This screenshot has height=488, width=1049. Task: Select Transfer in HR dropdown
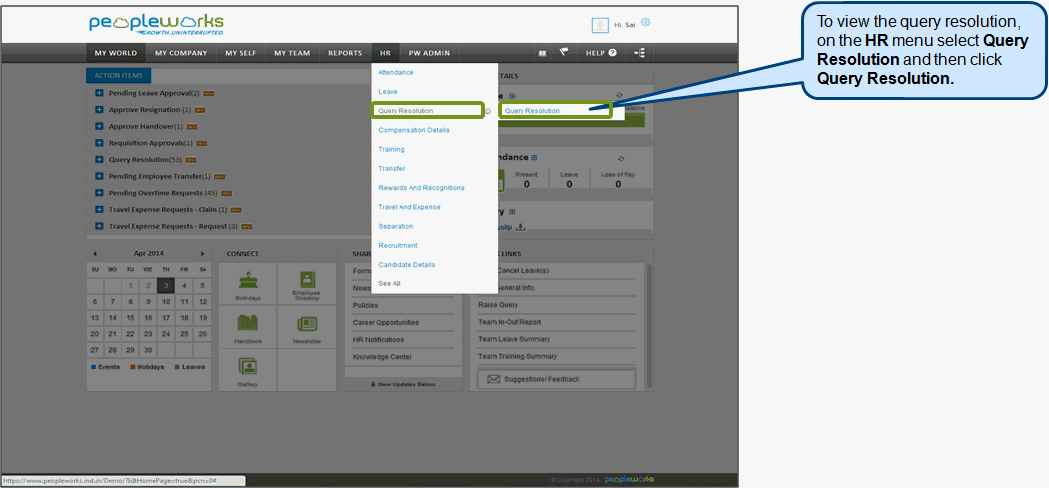(392, 169)
